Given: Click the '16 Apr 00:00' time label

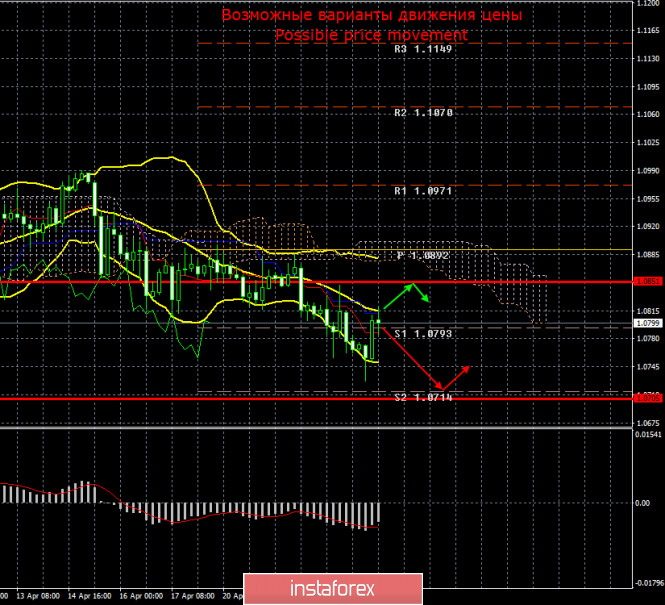Looking at the screenshot, I should click(141, 596).
